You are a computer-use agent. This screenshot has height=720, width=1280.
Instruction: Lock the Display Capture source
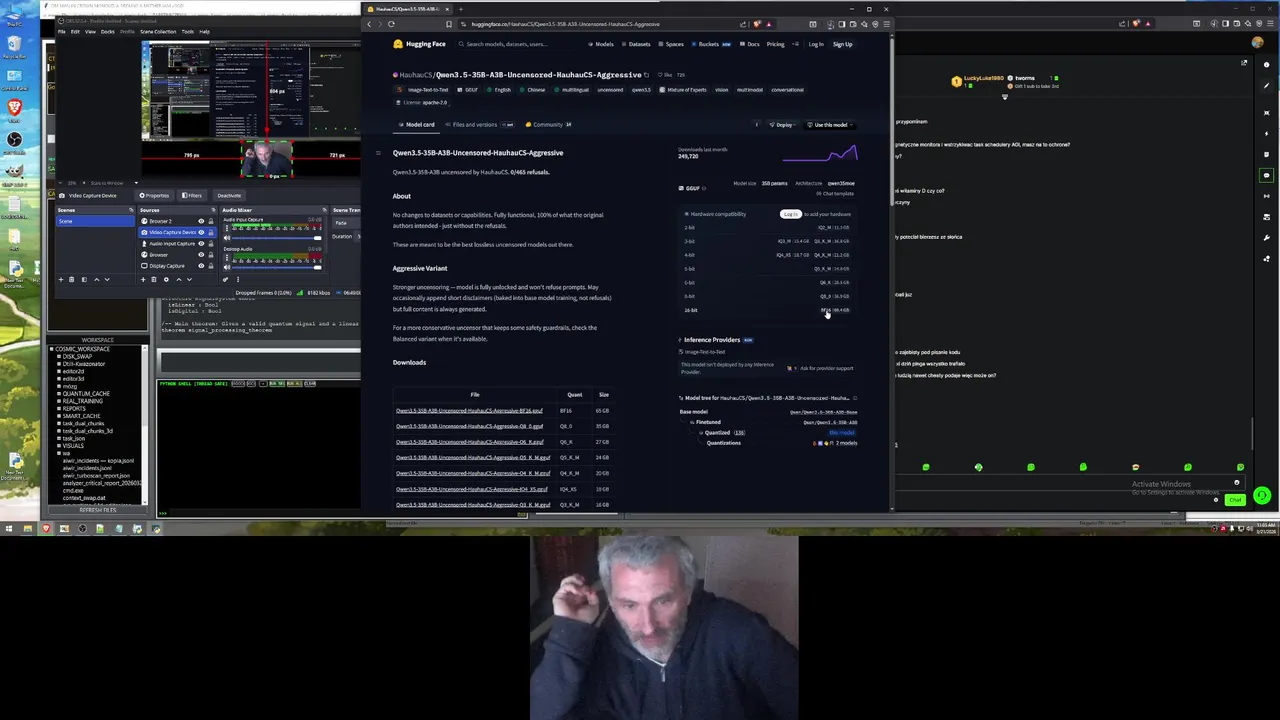click(x=211, y=266)
